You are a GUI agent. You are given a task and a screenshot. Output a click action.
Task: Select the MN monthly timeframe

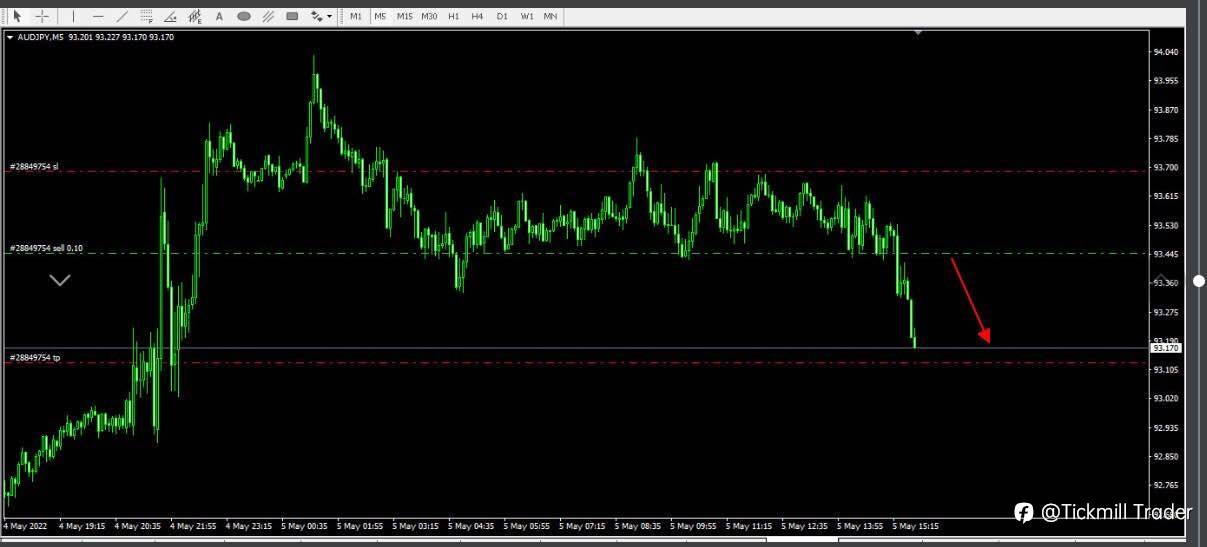click(x=550, y=16)
